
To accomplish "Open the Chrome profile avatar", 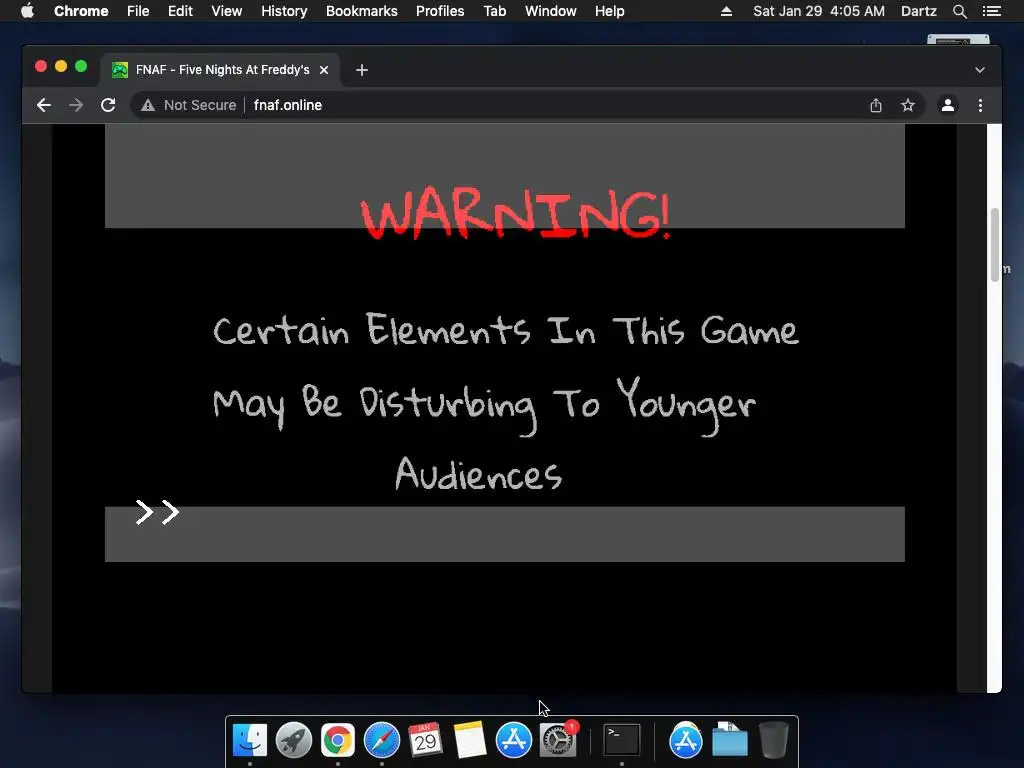I will click(948, 105).
